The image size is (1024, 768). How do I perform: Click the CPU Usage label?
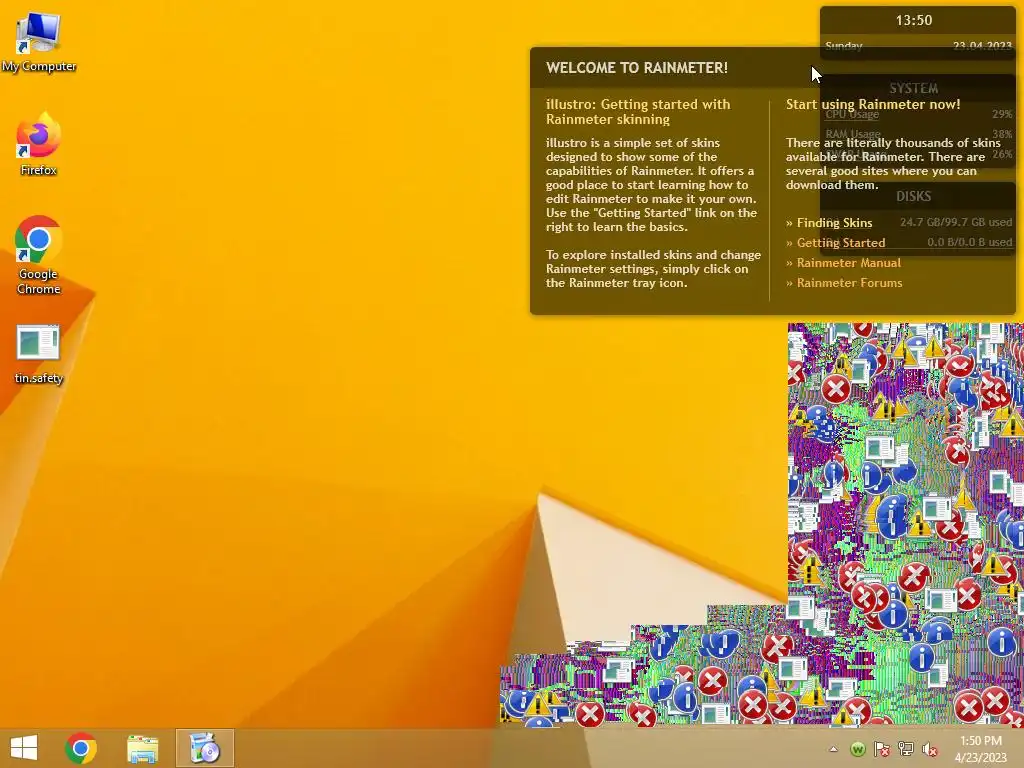[852, 114]
